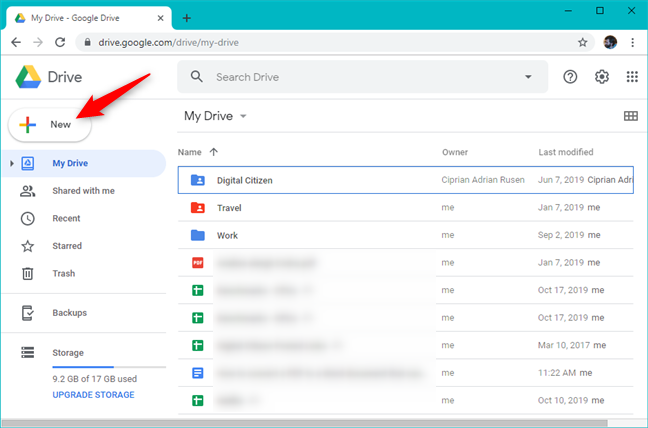
Task: Click the Owner column header
Action: pos(455,152)
